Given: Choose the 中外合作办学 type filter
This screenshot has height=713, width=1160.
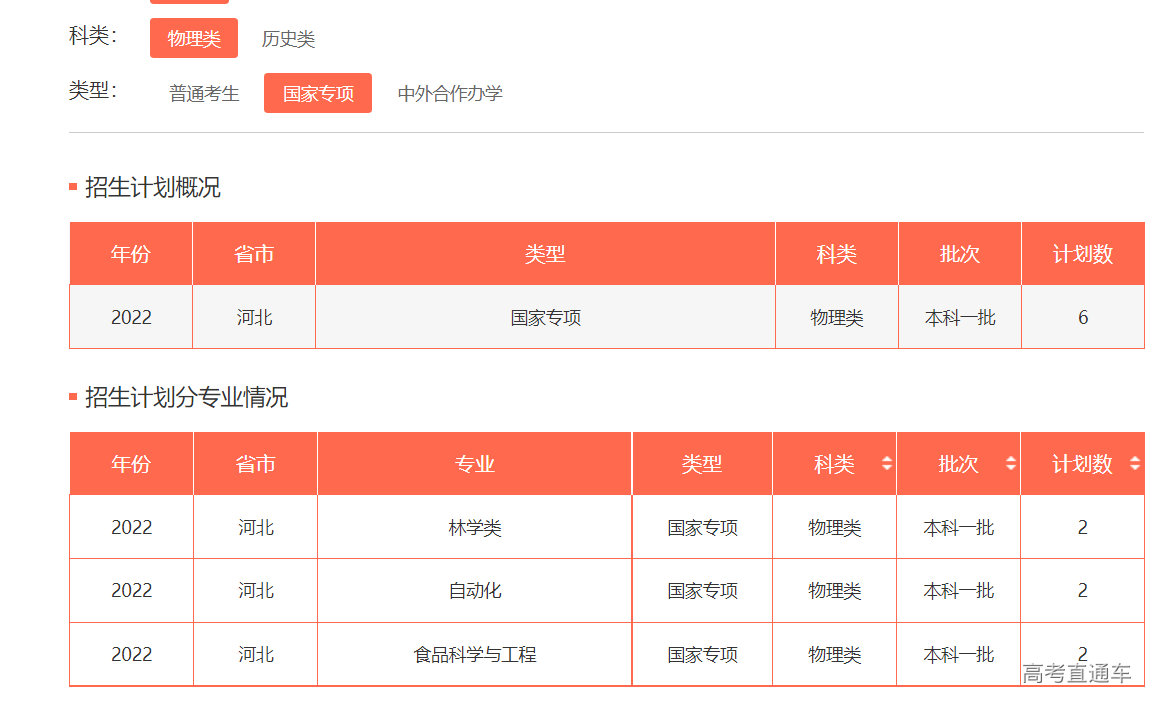Looking at the screenshot, I should click(450, 93).
